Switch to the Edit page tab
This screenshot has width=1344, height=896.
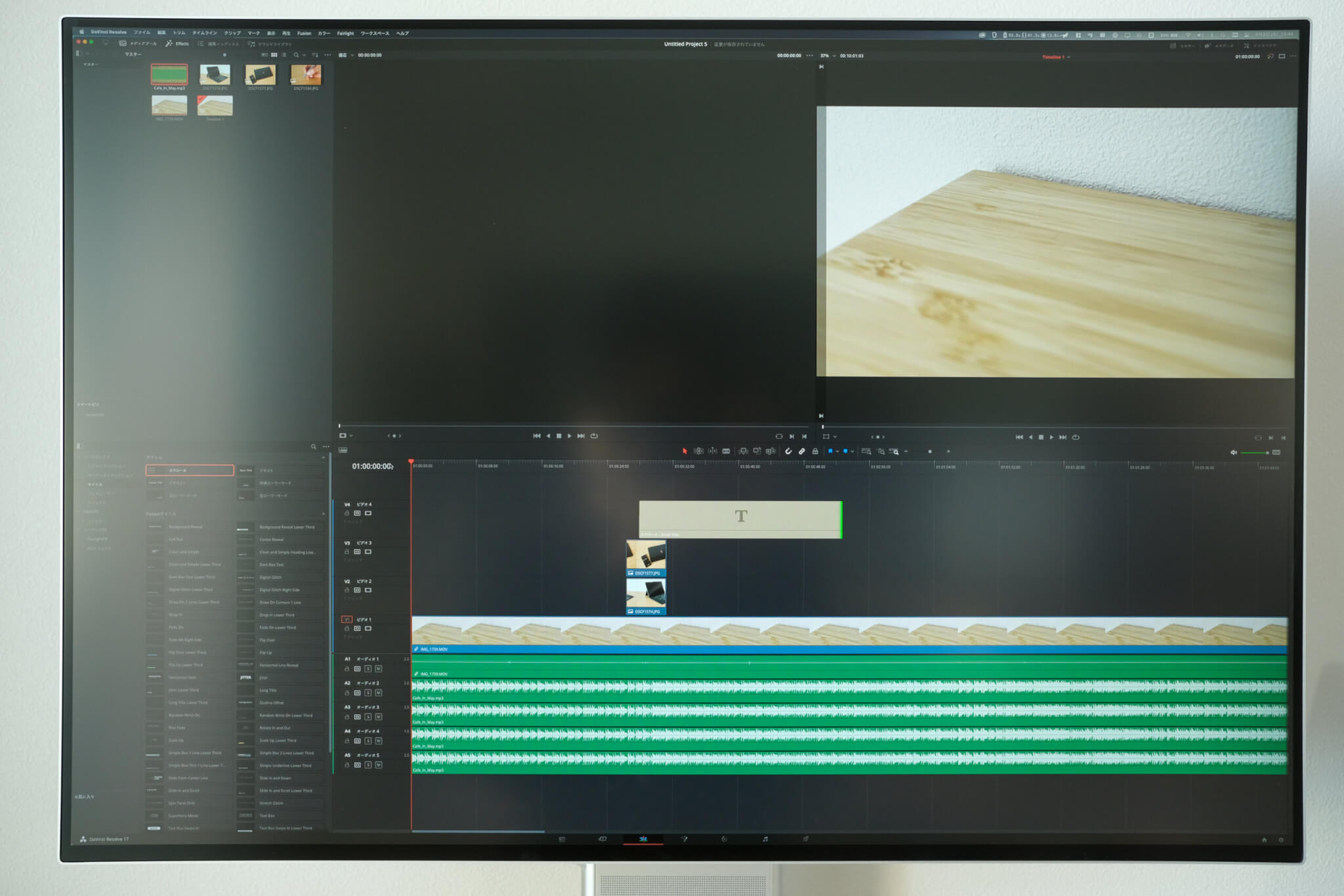643,839
